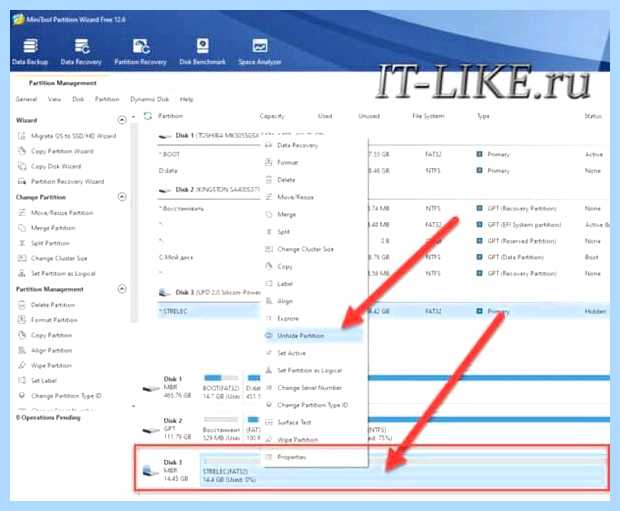Collapse the Wizard section
This screenshot has height=511, width=620.
tap(122, 120)
